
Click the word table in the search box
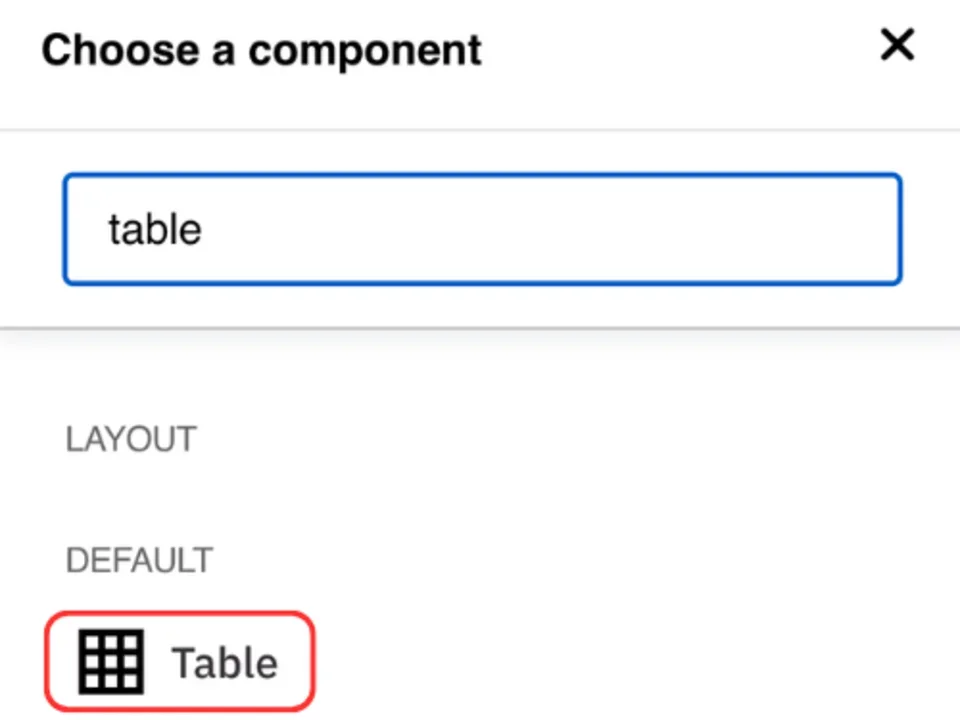click(x=155, y=229)
